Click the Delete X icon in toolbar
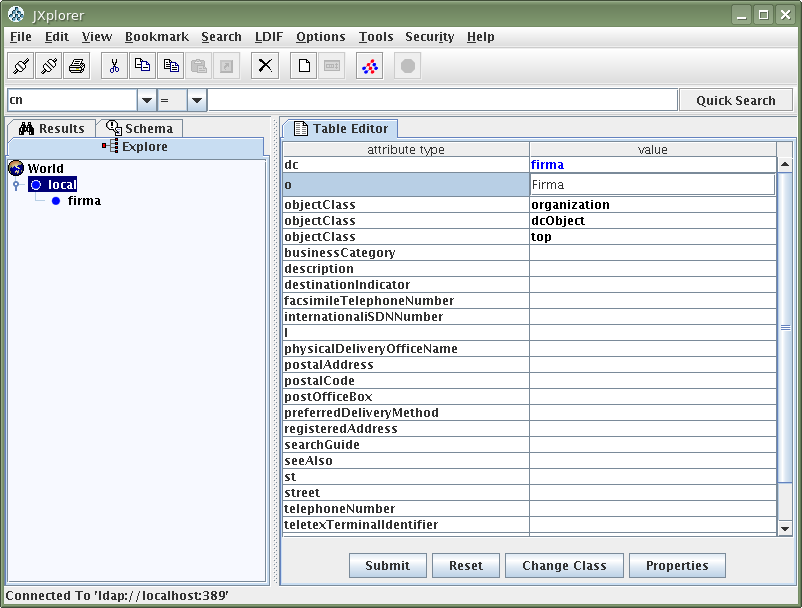The height and width of the screenshot is (608, 802). point(265,66)
